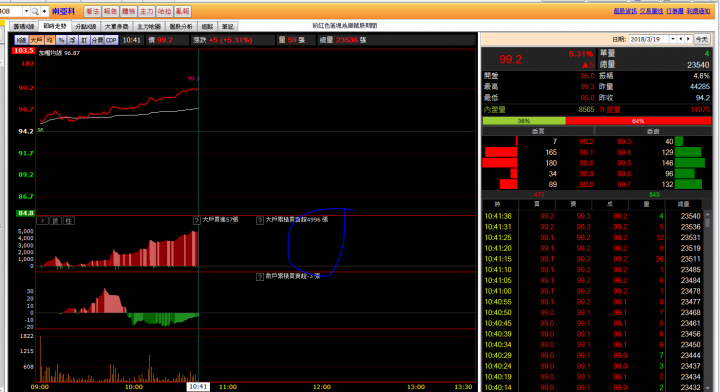Open the 大單券商 tab

pyautogui.click(x=117, y=27)
